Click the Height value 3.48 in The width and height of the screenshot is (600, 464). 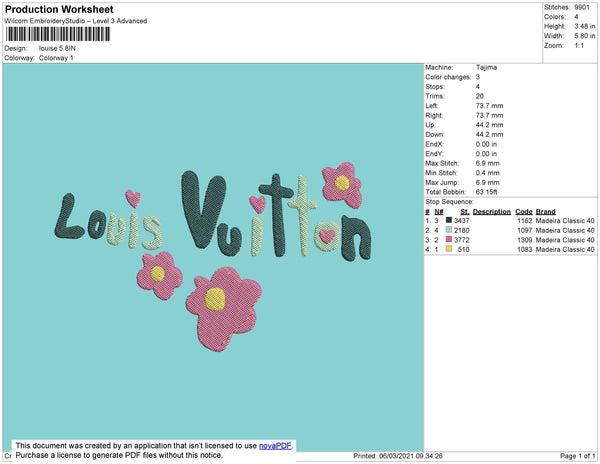(585, 26)
